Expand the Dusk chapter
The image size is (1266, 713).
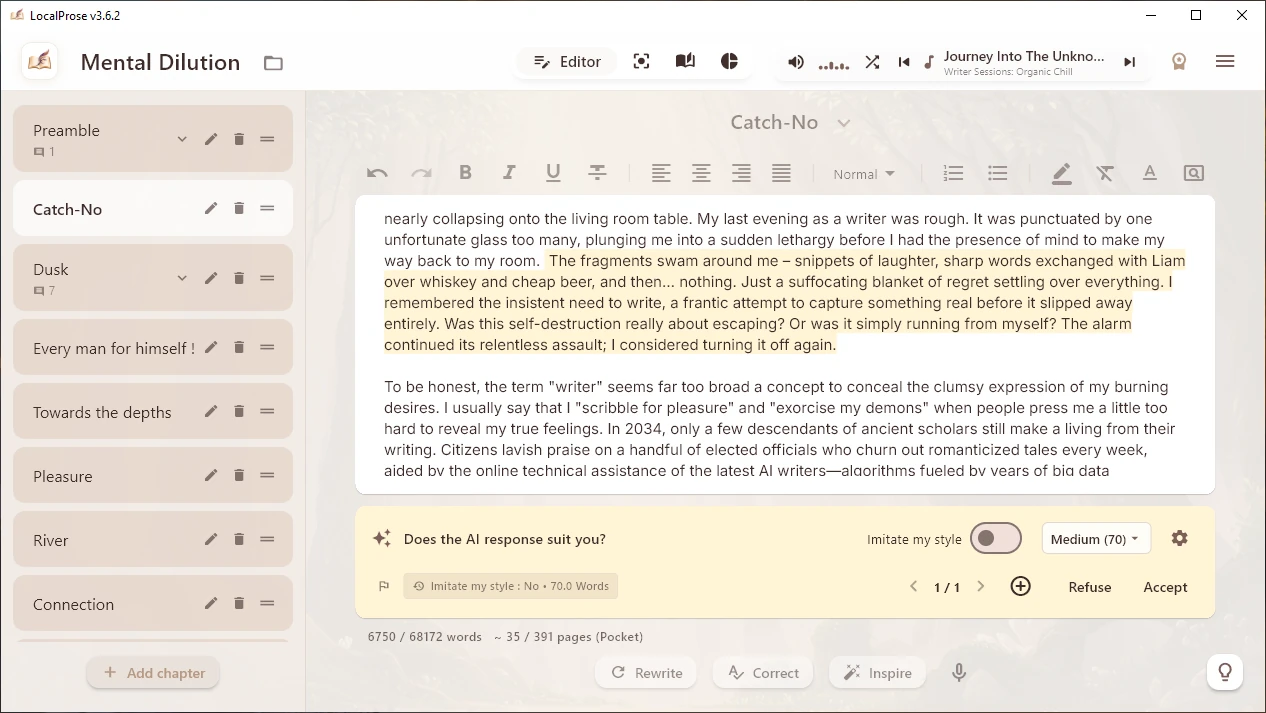182,278
